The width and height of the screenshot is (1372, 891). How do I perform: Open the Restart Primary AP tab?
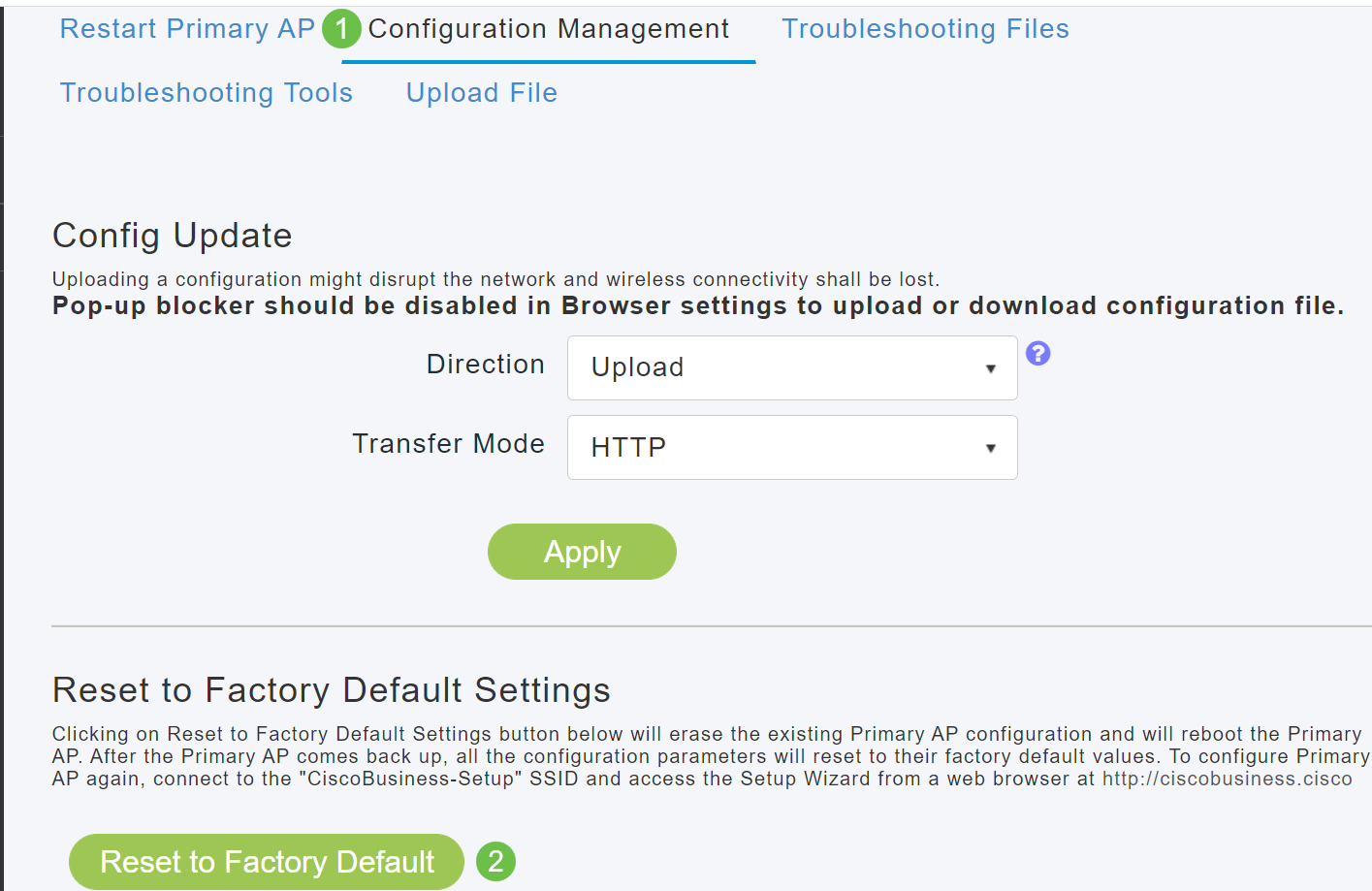coord(187,29)
